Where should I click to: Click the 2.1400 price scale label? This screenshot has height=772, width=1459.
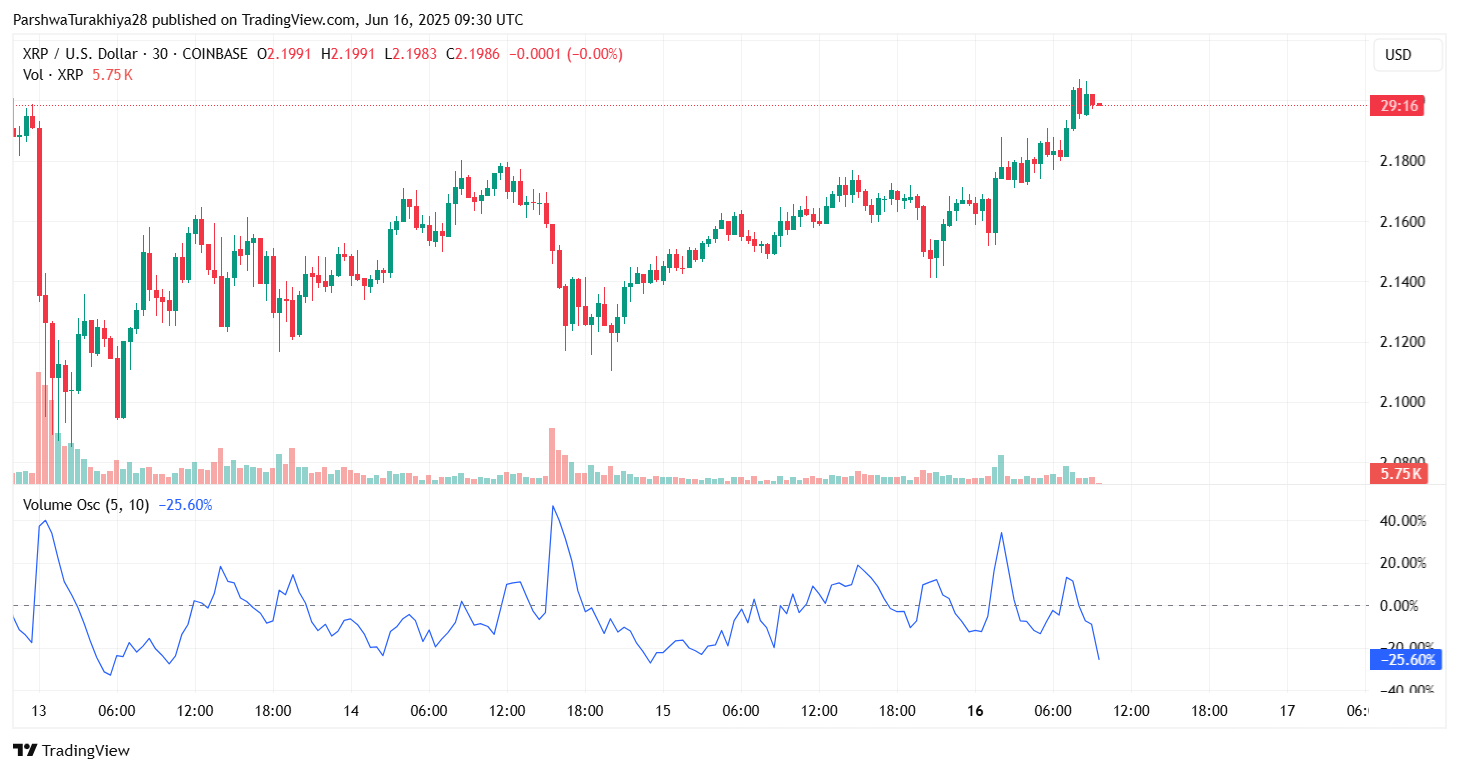[x=1401, y=282]
